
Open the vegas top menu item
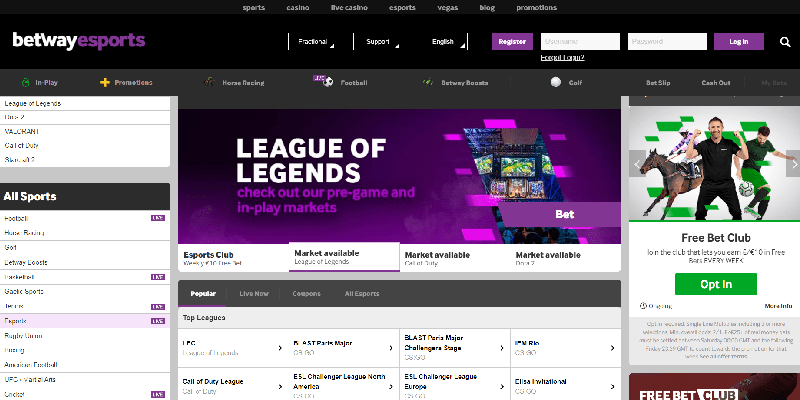(447, 8)
